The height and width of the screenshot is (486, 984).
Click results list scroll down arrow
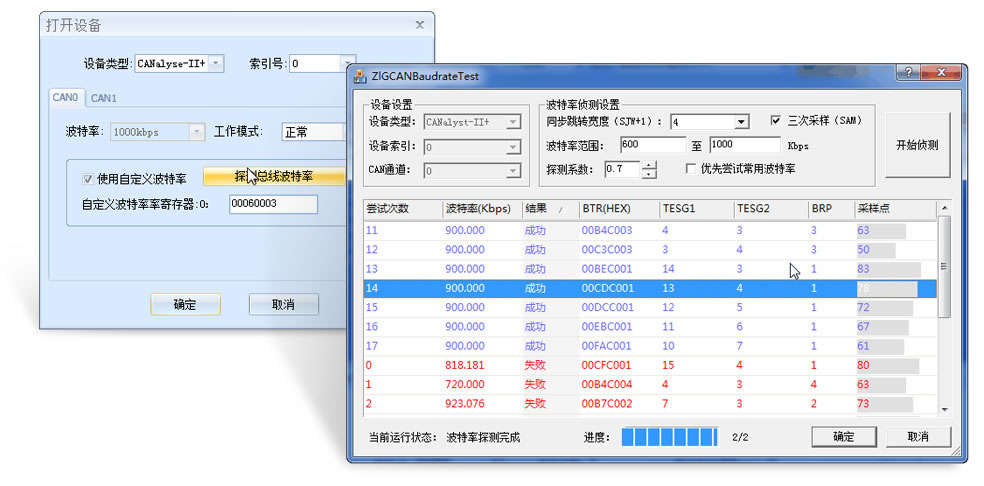944,409
